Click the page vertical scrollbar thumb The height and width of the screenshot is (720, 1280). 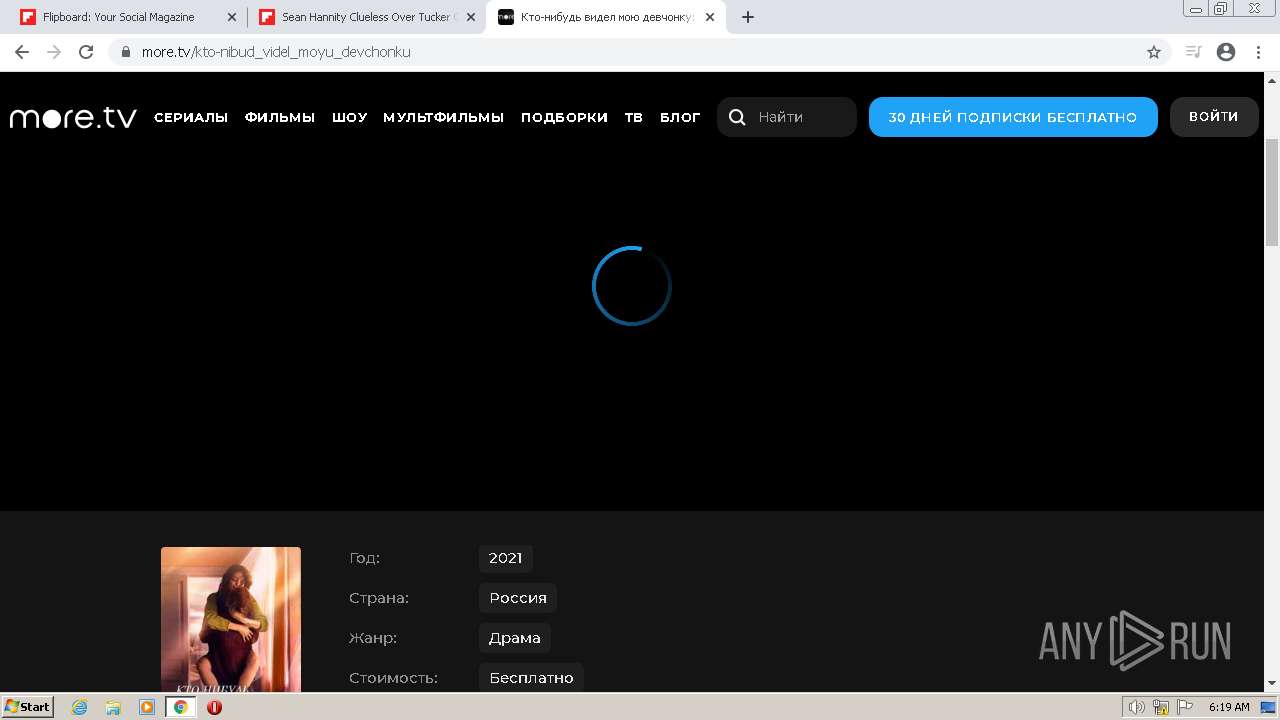coord(1272,193)
